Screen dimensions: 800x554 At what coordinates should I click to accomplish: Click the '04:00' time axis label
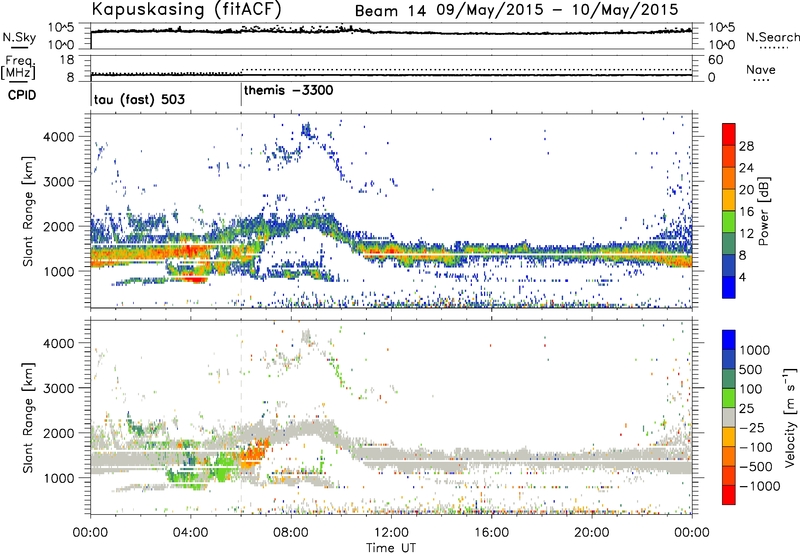pos(191,533)
